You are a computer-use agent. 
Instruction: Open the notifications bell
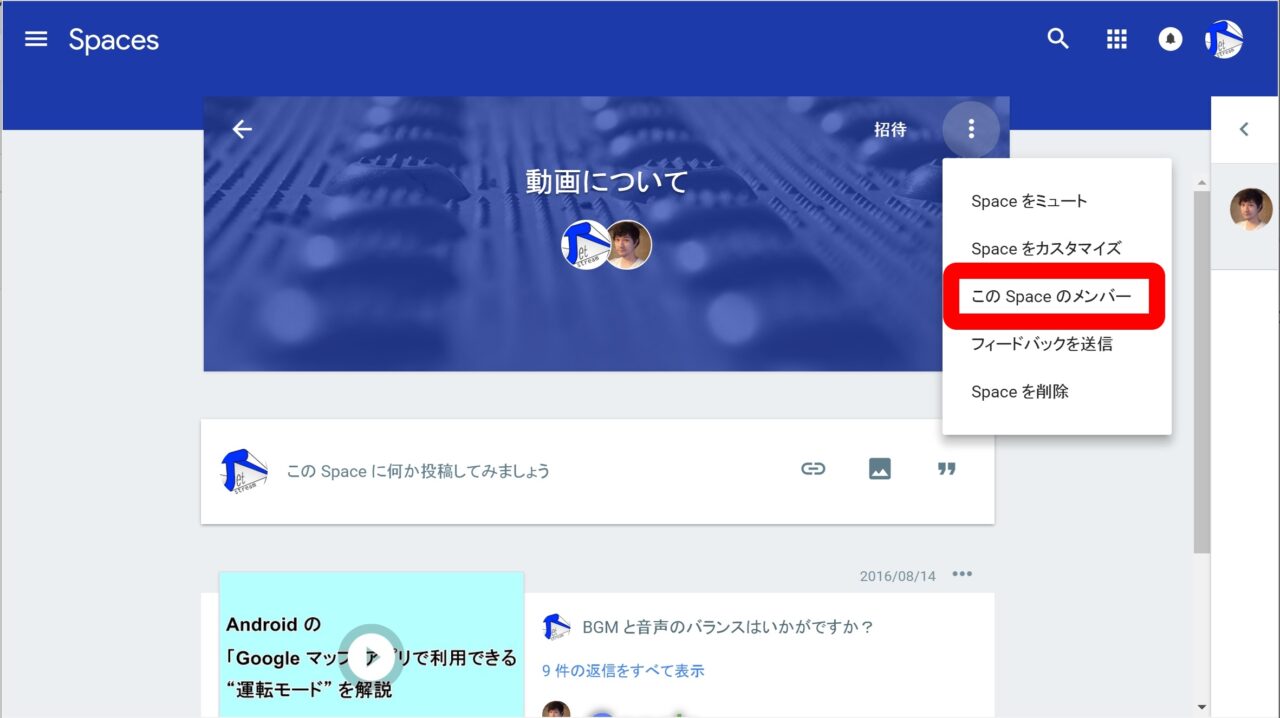click(1170, 40)
